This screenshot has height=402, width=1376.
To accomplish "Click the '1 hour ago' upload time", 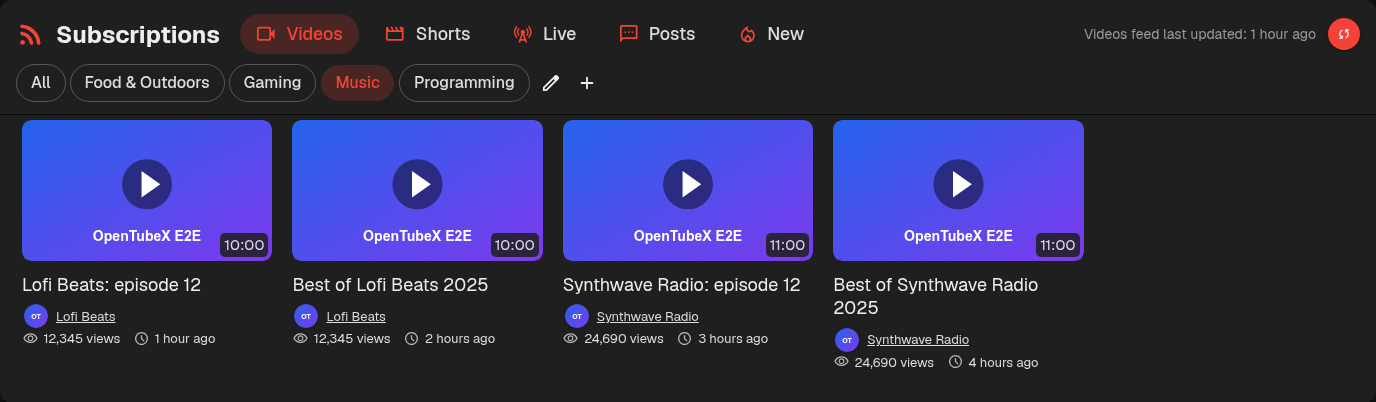I will (185, 339).
